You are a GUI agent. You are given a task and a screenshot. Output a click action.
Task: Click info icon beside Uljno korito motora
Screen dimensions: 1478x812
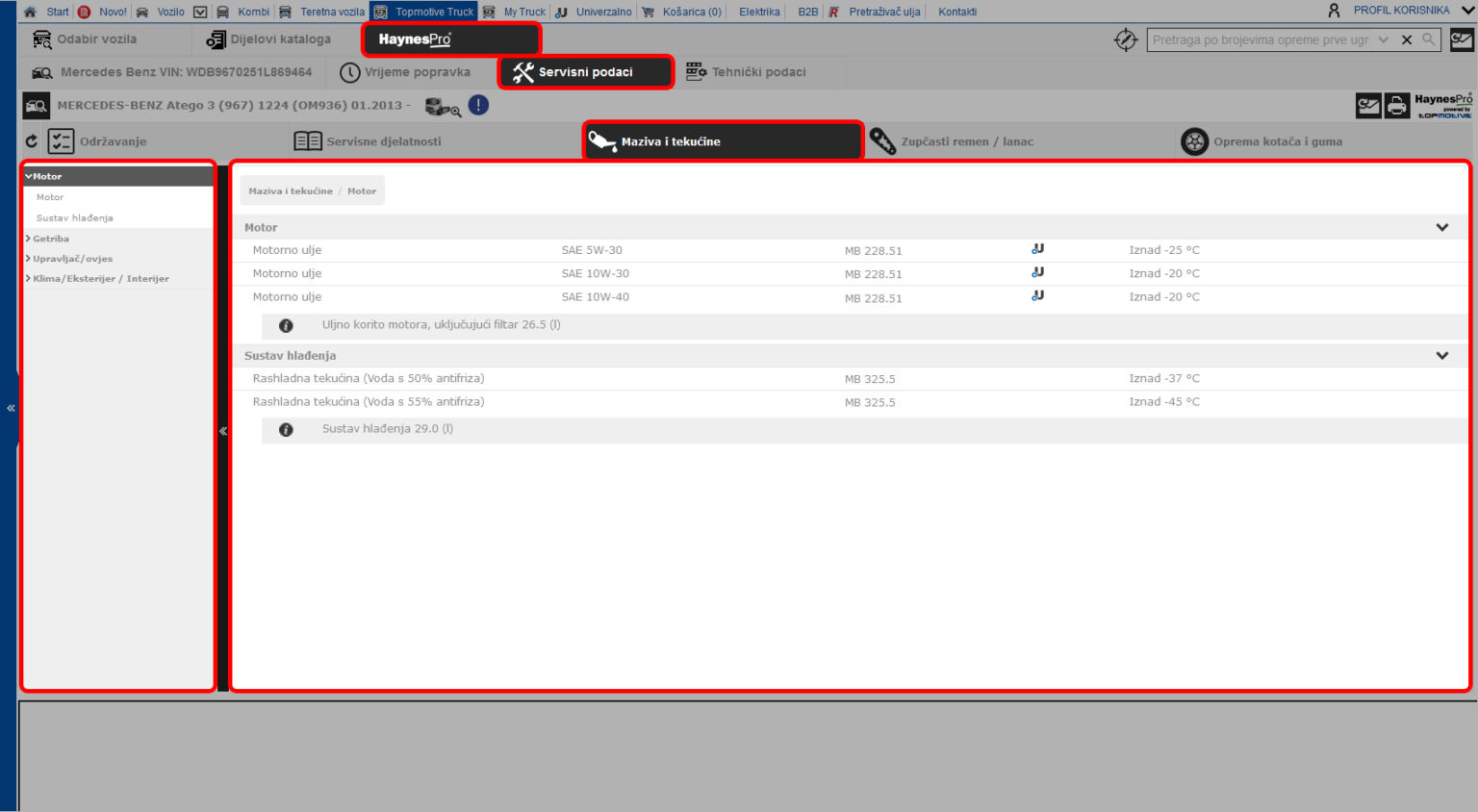point(286,326)
